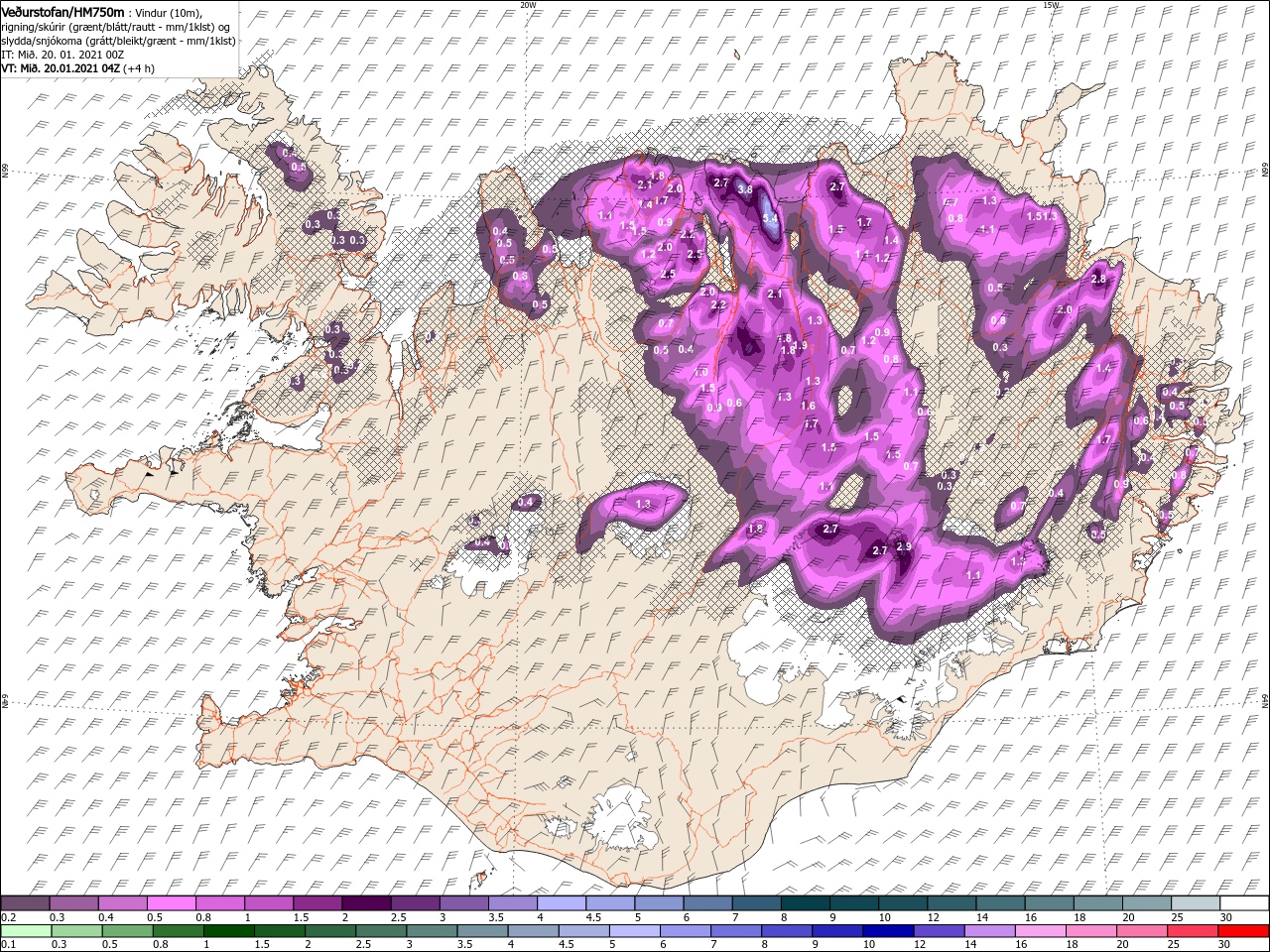Select top legend swatch between 1 and 1.5
1270x952 pixels.
point(269,902)
